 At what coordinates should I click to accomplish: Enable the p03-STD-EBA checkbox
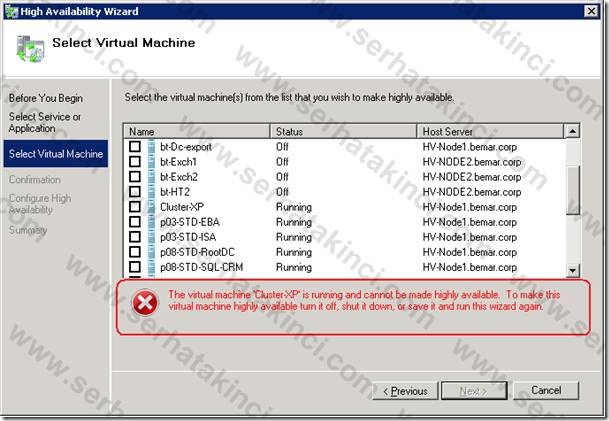[x=135, y=222]
